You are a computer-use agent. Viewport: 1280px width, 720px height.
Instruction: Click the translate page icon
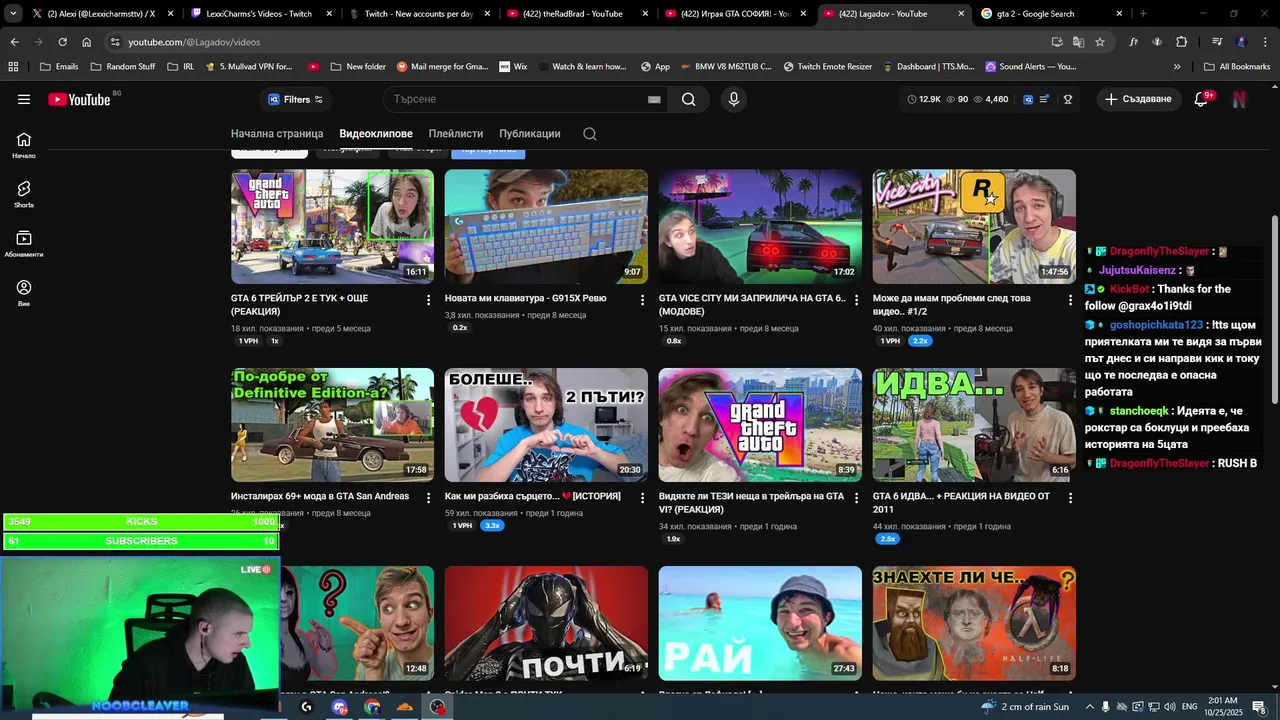coord(1078,42)
